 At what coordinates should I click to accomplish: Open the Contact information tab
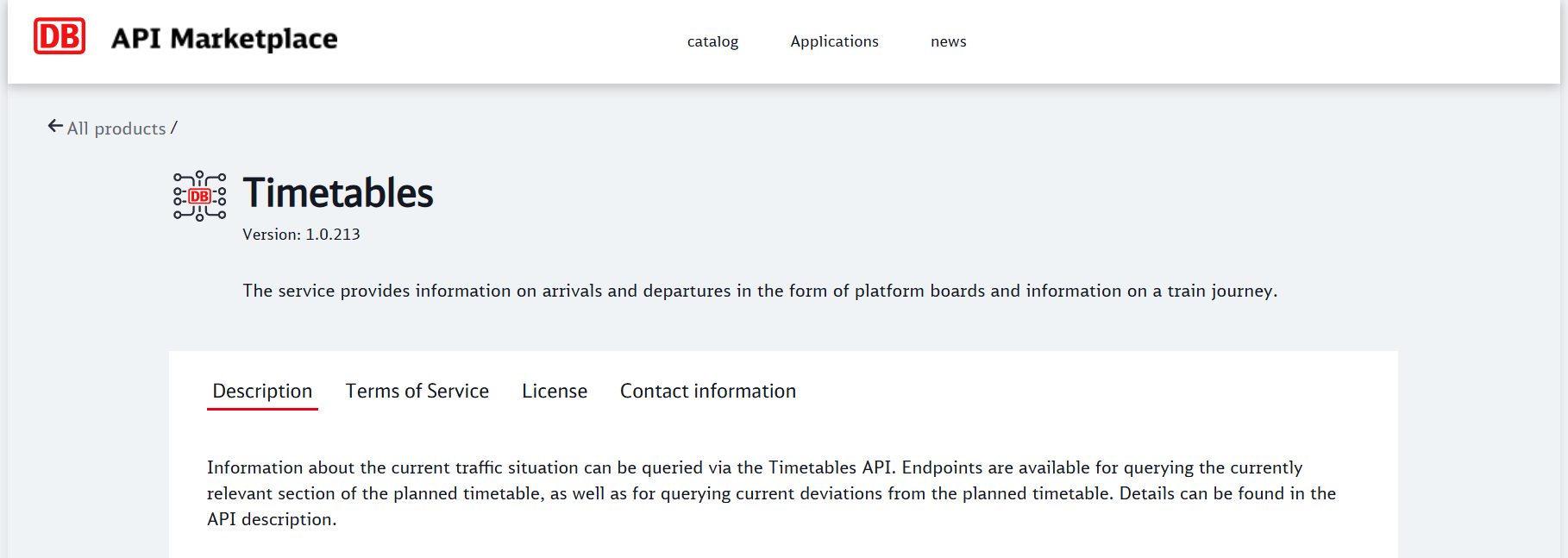point(708,392)
